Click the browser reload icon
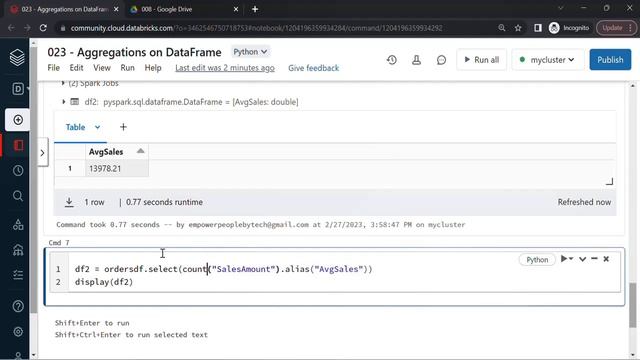The height and width of the screenshot is (360, 640). pyautogui.click(x=43, y=28)
